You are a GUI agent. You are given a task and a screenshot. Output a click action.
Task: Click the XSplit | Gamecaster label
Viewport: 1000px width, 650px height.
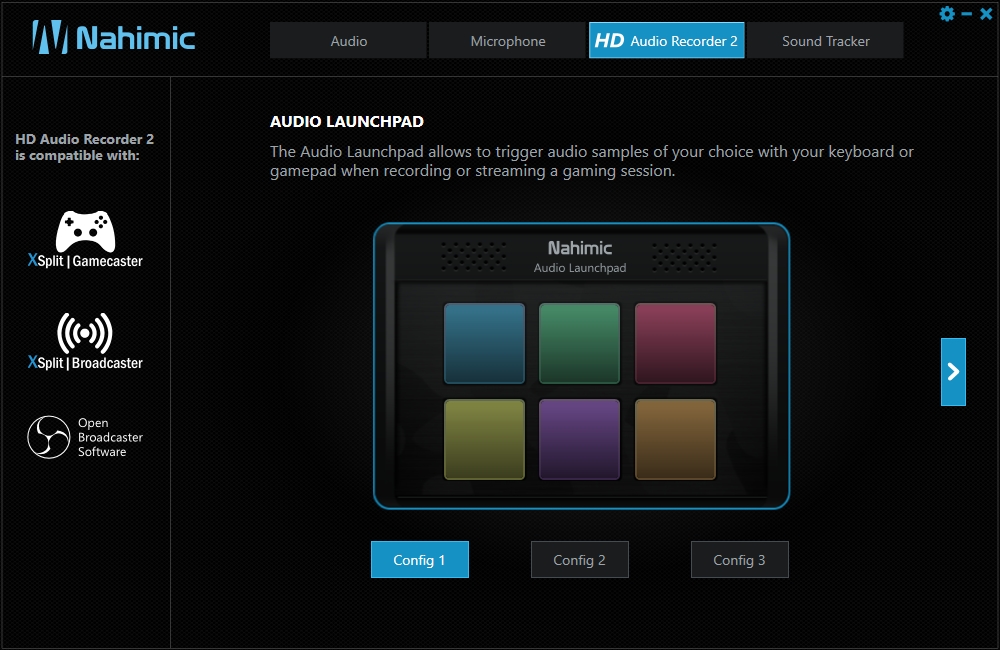click(x=85, y=260)
